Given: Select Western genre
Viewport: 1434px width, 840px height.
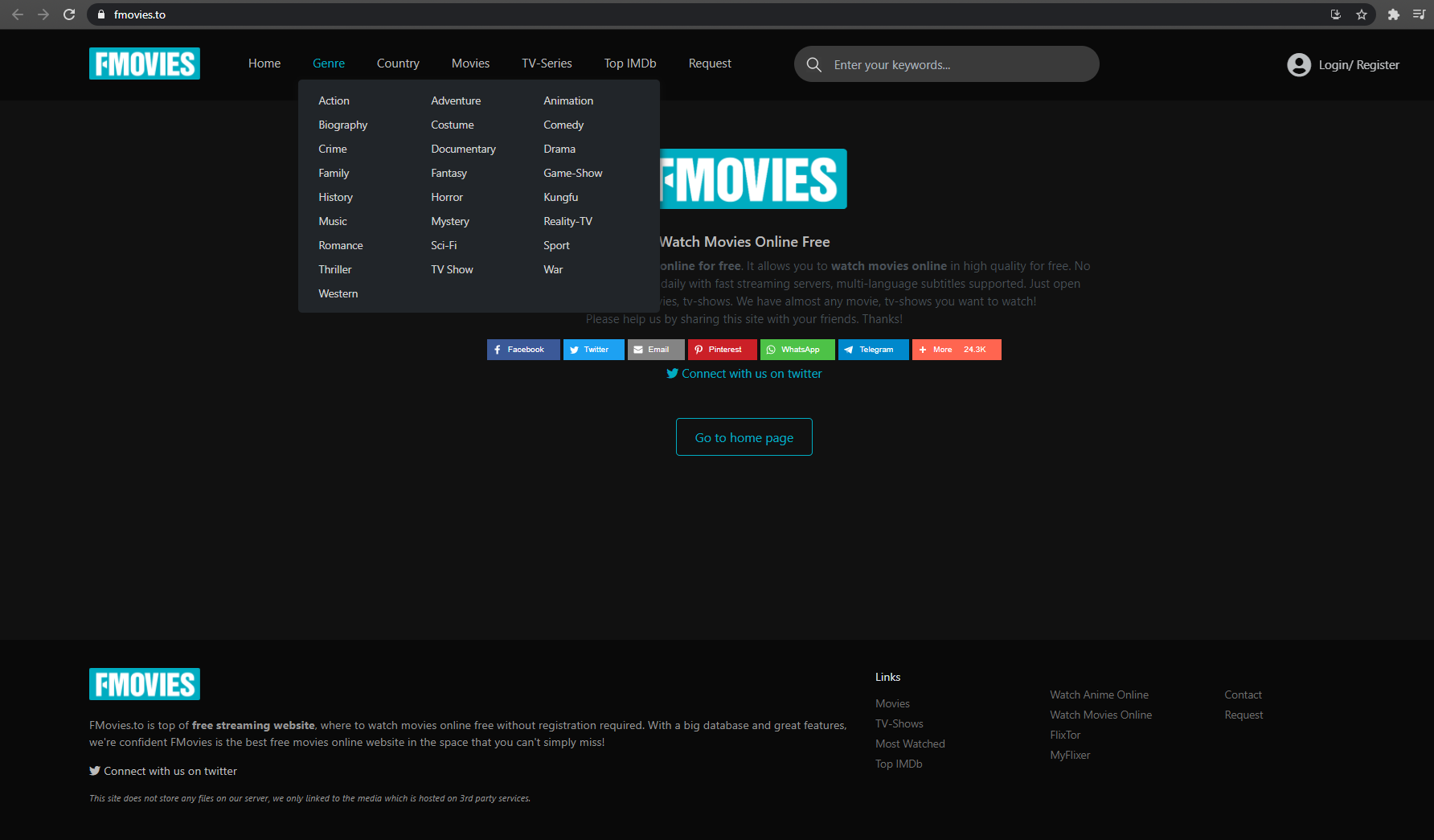Looking at the screenshot, I should pos(338,293).
